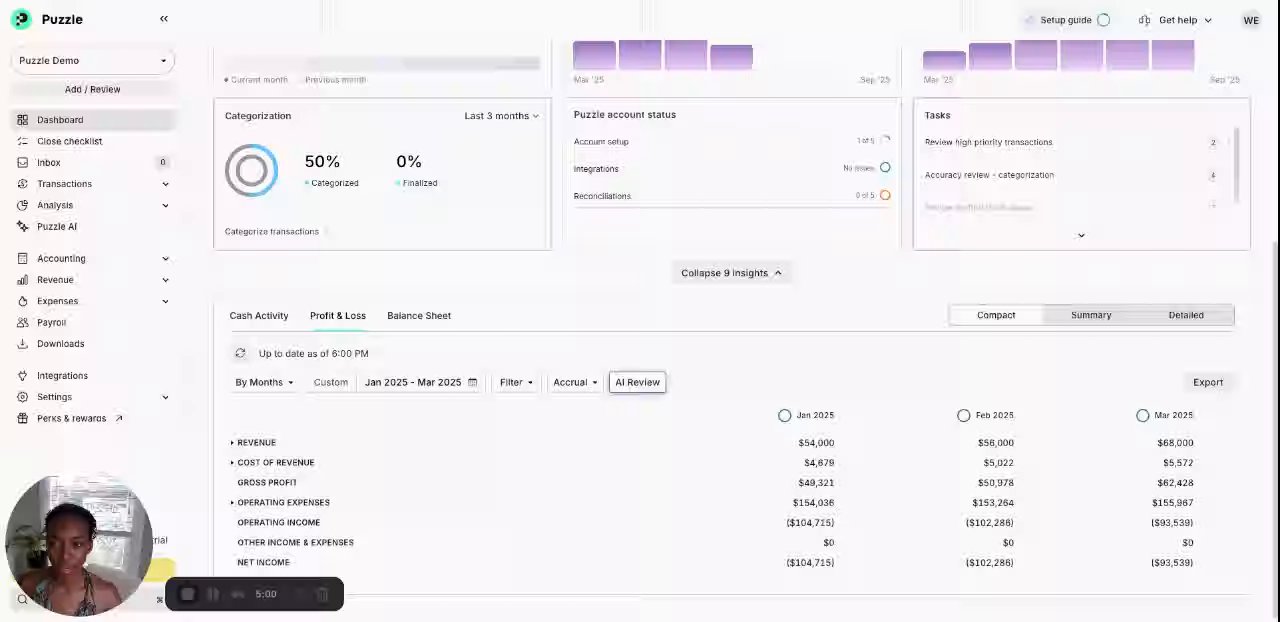
Task: Click the Accounting icon in sidebar
Action: (x=22, y=258)
